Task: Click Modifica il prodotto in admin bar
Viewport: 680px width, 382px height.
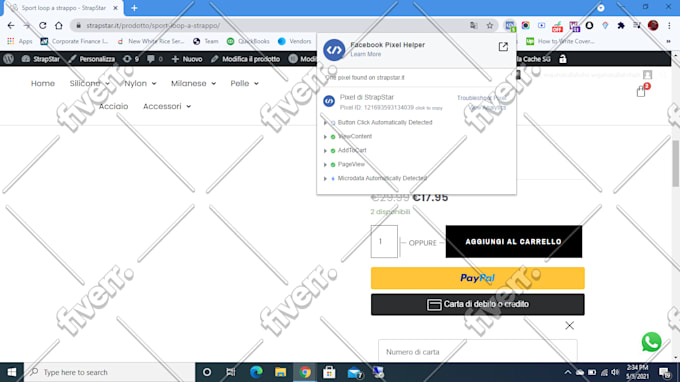Action: (245, 59)
